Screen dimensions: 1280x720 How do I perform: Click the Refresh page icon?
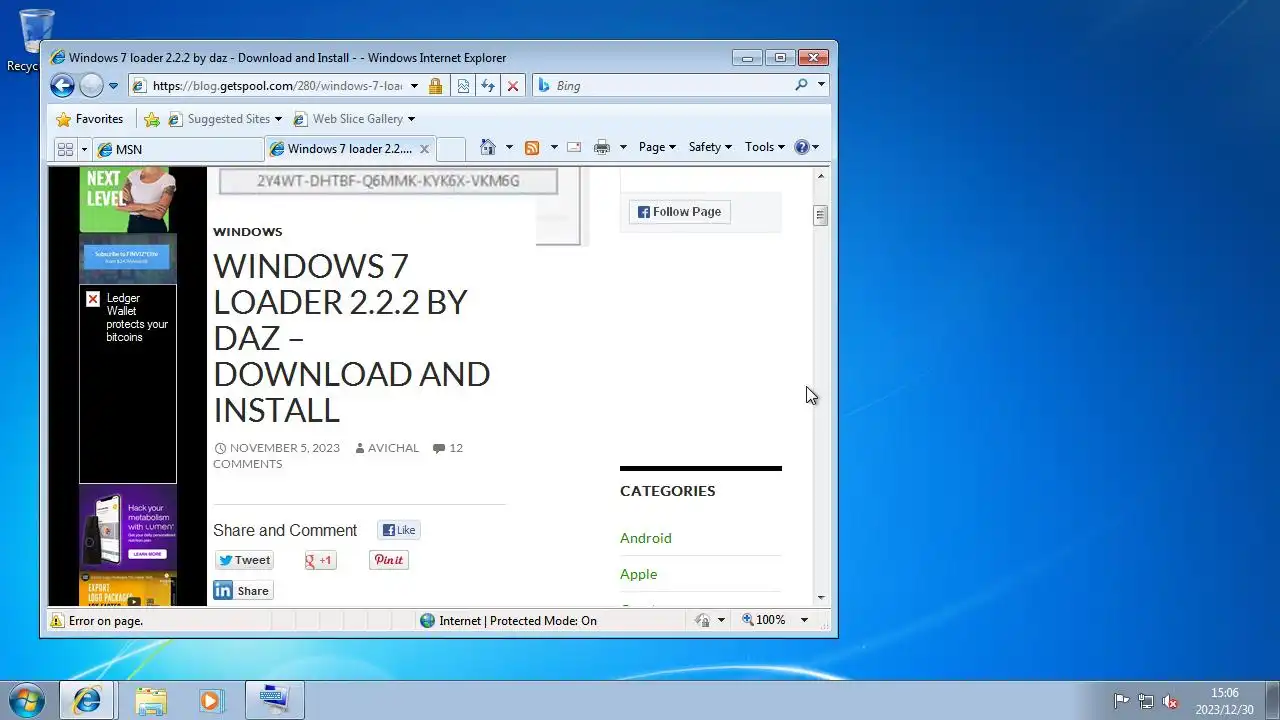(x=488, y=86)
